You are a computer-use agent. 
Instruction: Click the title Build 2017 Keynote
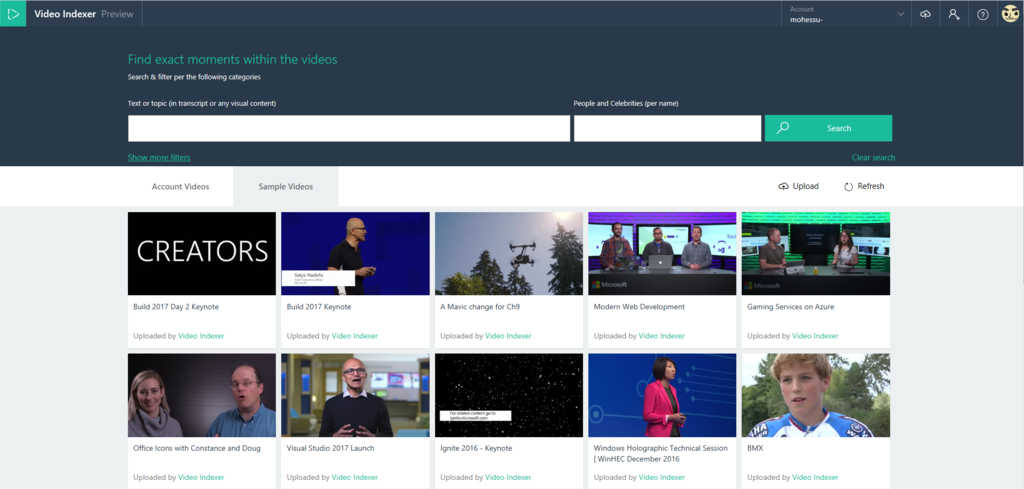tap(319, 307)
